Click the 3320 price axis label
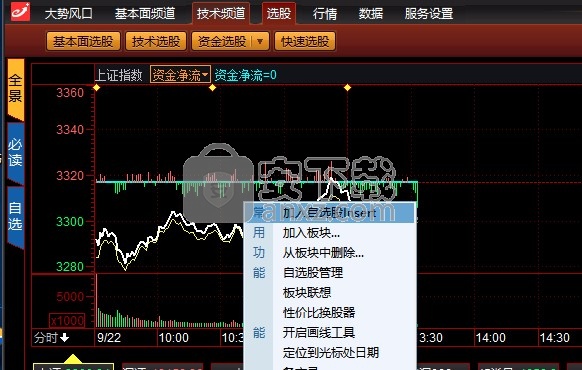The width and height of the screenshot is (582, 370). [x=70, y=175]
